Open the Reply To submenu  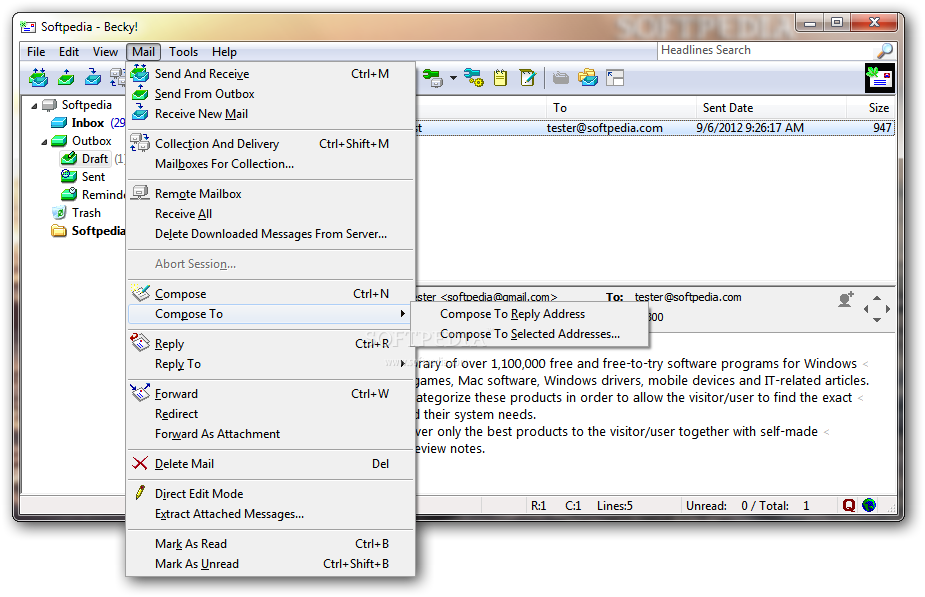(x=270, y=364)
